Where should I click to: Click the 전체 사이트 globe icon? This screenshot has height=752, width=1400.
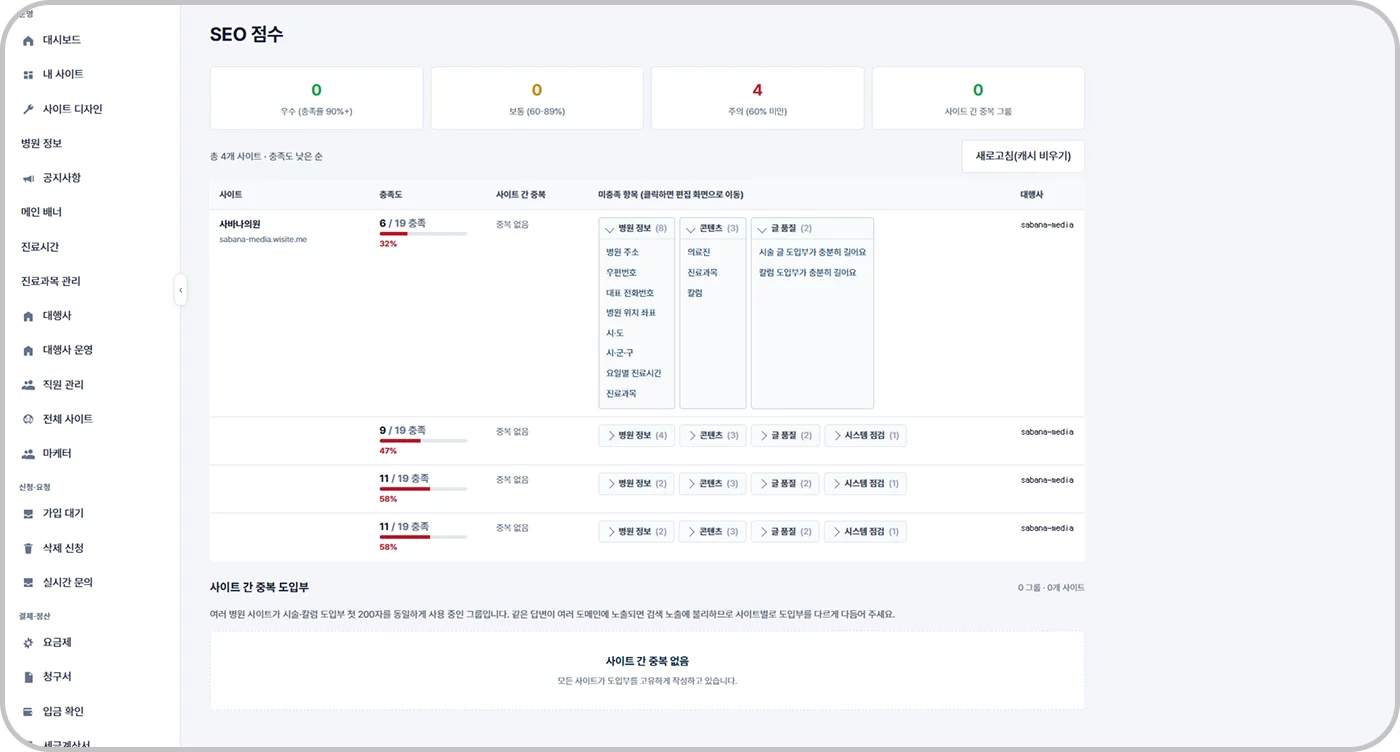[28, 419]
